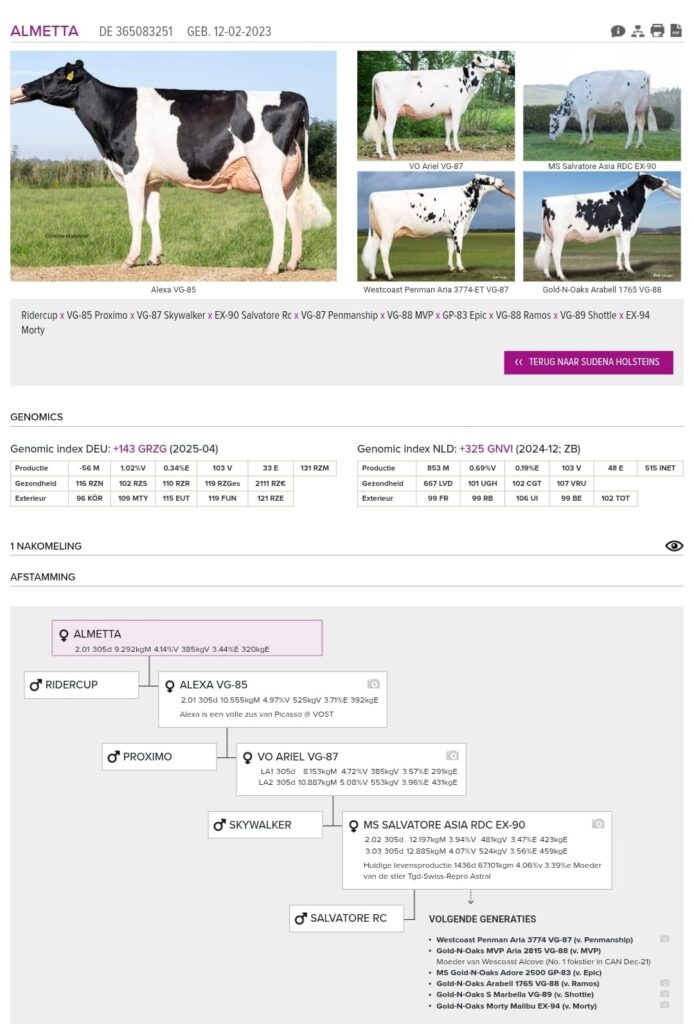This screenshot has height=1024, width=694.
Task: Select the Ridercup sire box
Action: (82, 685)
